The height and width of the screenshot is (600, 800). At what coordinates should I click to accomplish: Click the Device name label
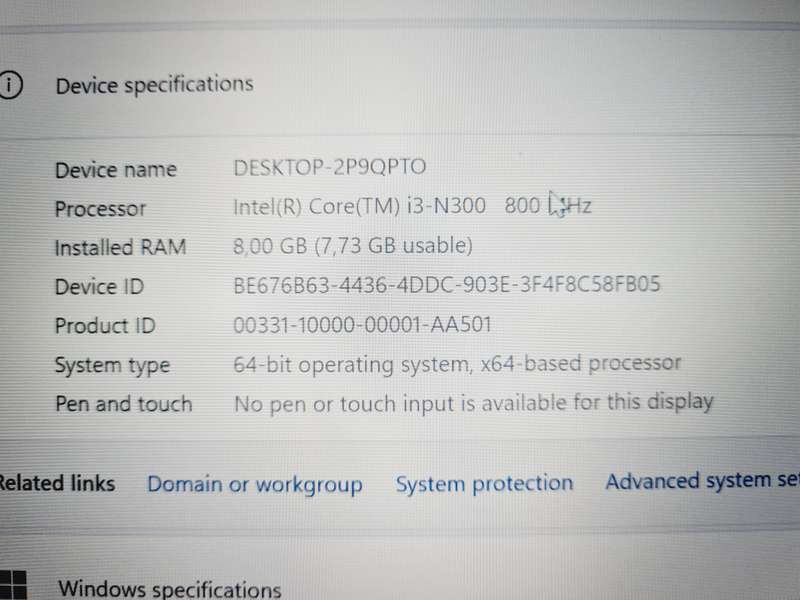point(116,170)
